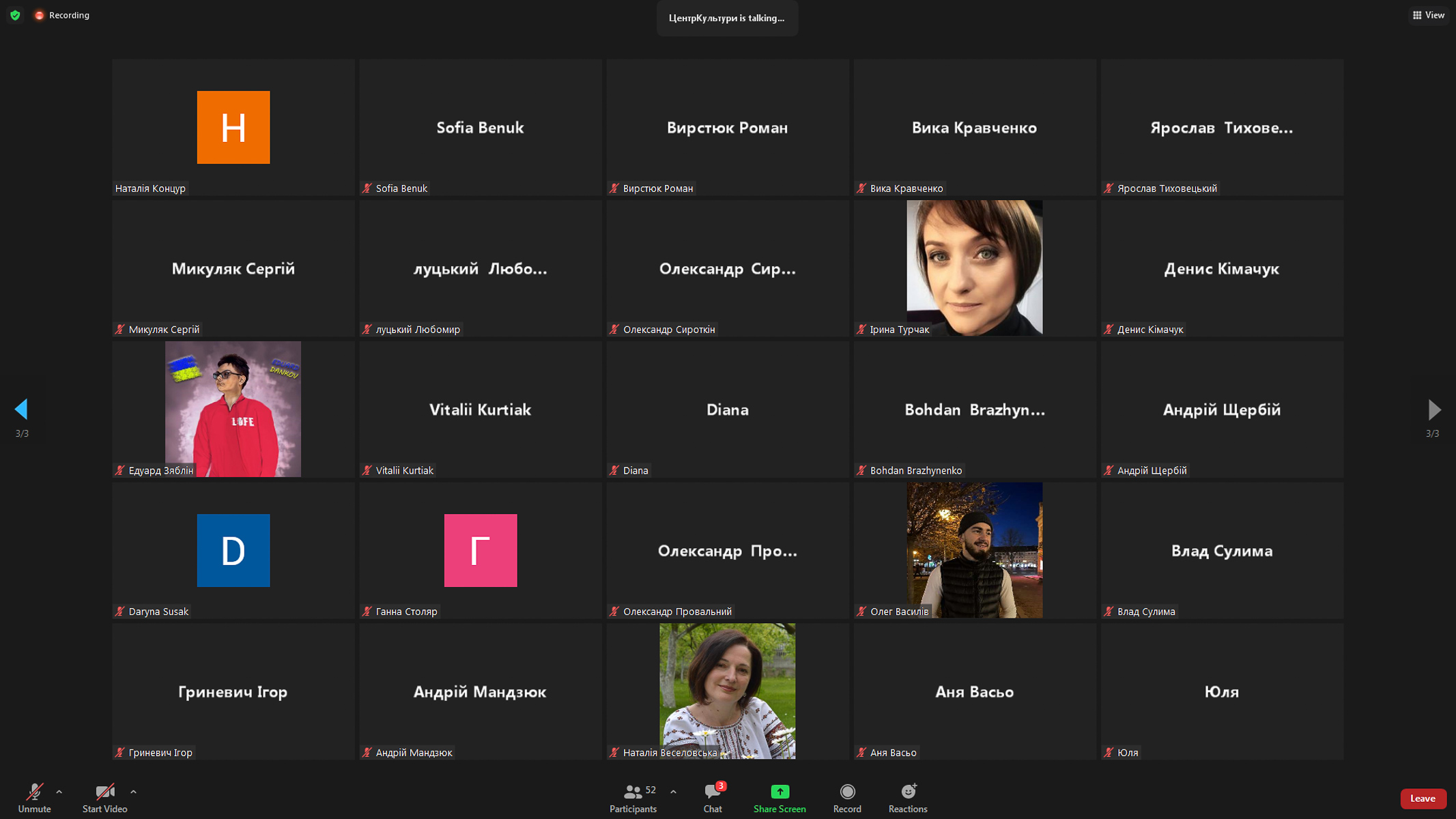Expand video options next to Start Video

[x=133, y=792]
